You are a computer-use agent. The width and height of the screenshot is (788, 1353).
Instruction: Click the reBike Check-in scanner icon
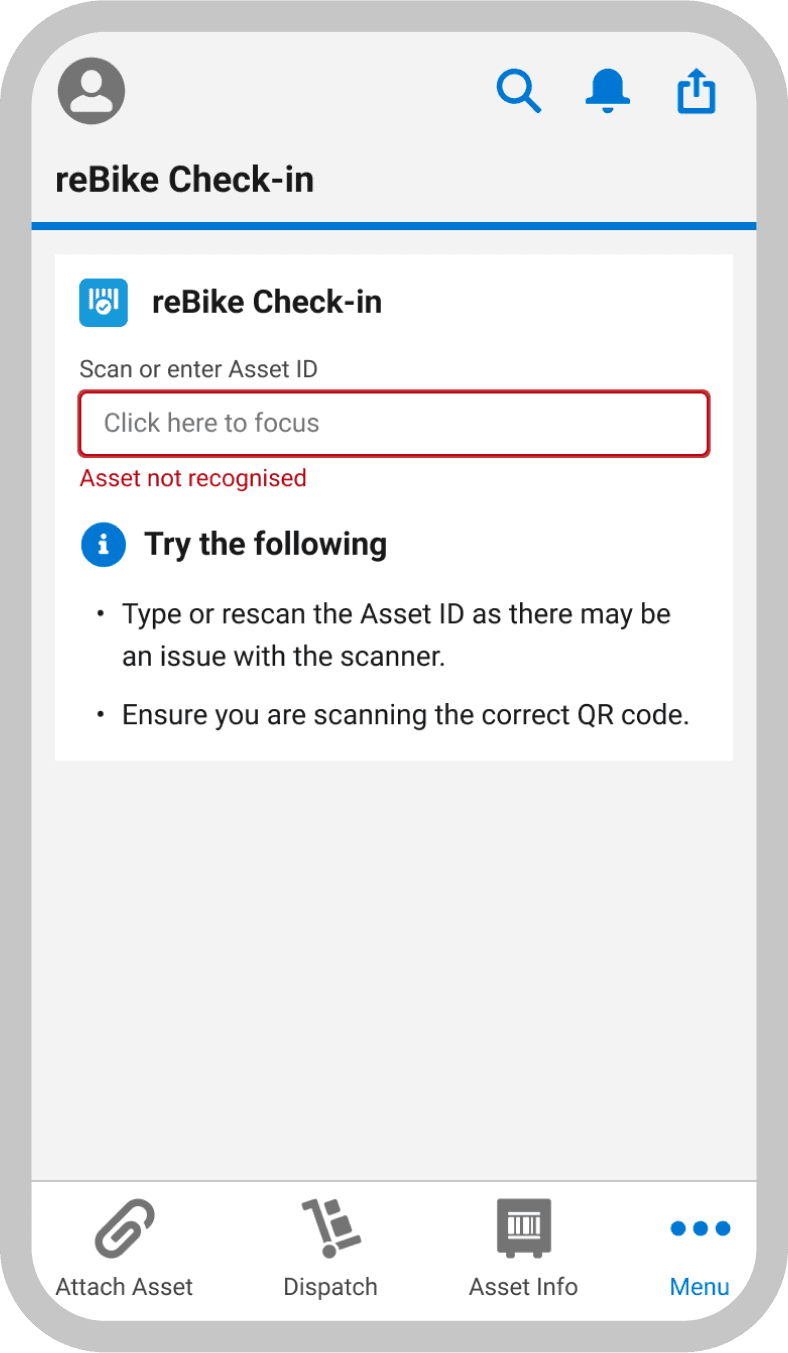point(103,302)
